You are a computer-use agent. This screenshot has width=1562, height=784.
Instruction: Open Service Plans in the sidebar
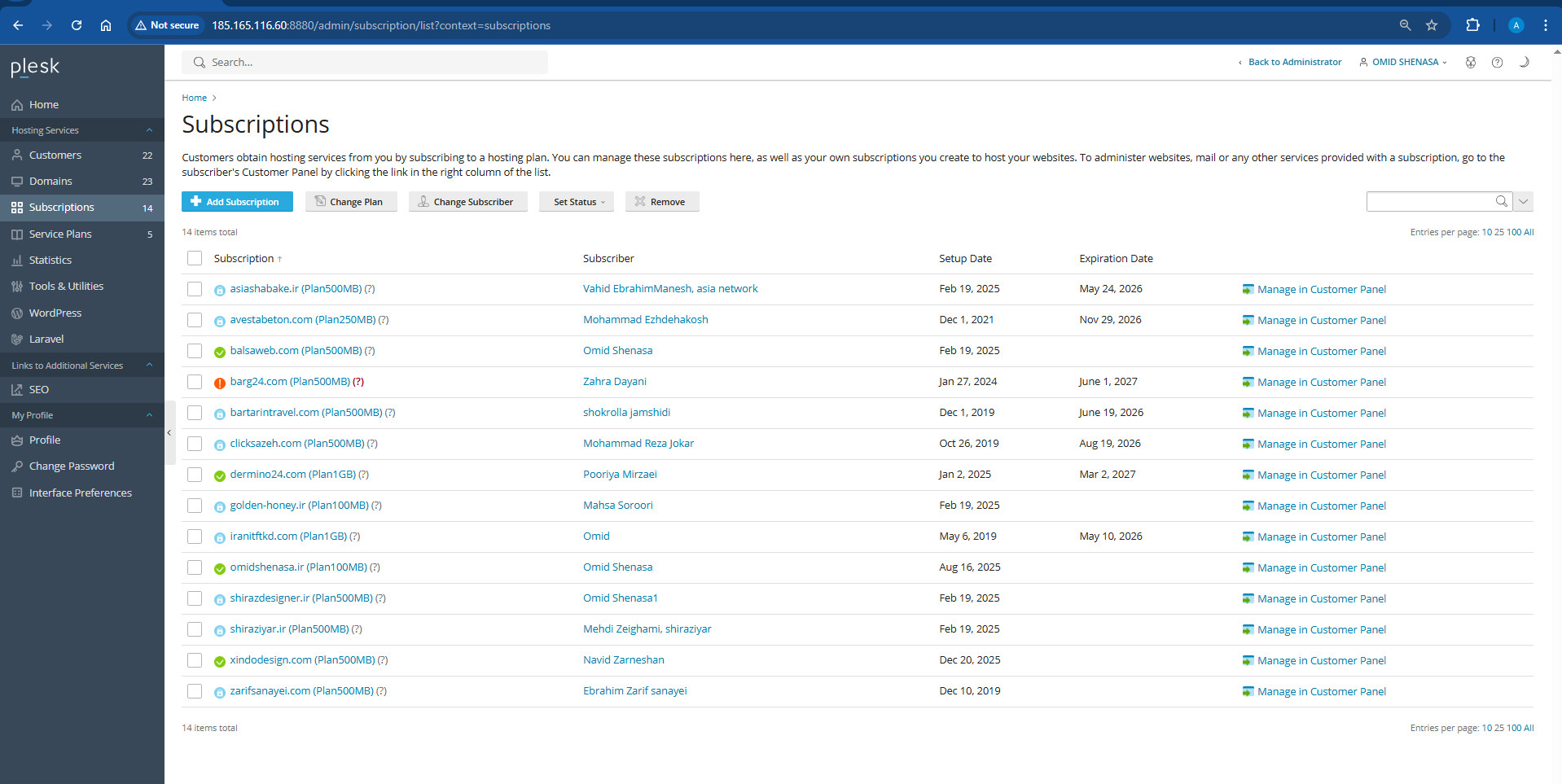click(x=60, y=234)
